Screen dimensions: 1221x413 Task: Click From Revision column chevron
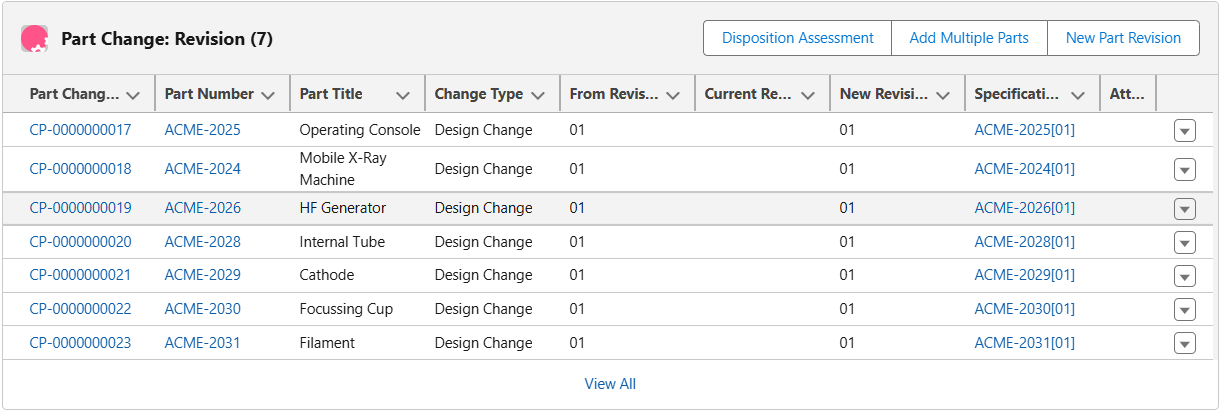[672, 95]
